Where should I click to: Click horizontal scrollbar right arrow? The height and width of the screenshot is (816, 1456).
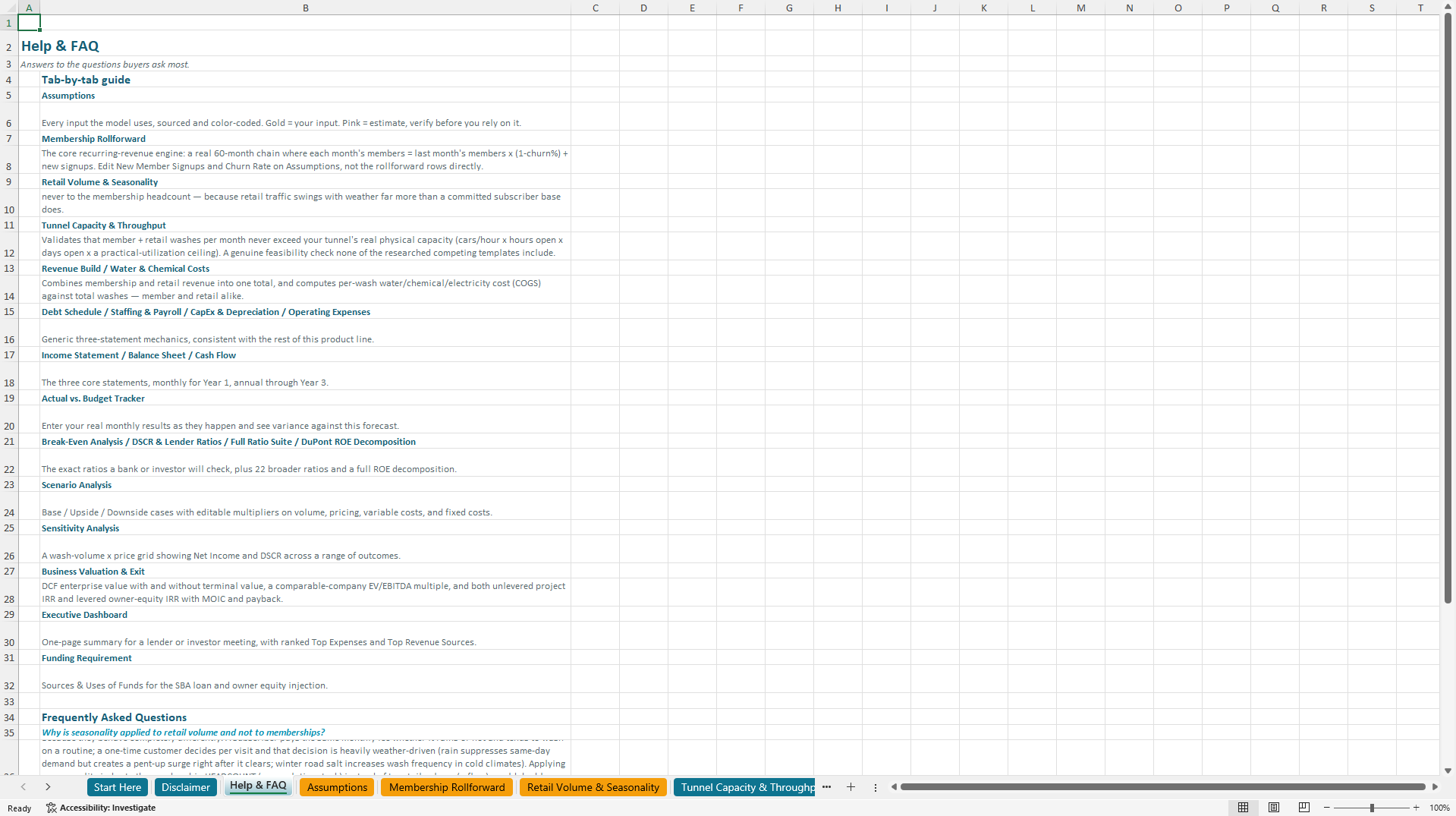(1435, 787)
